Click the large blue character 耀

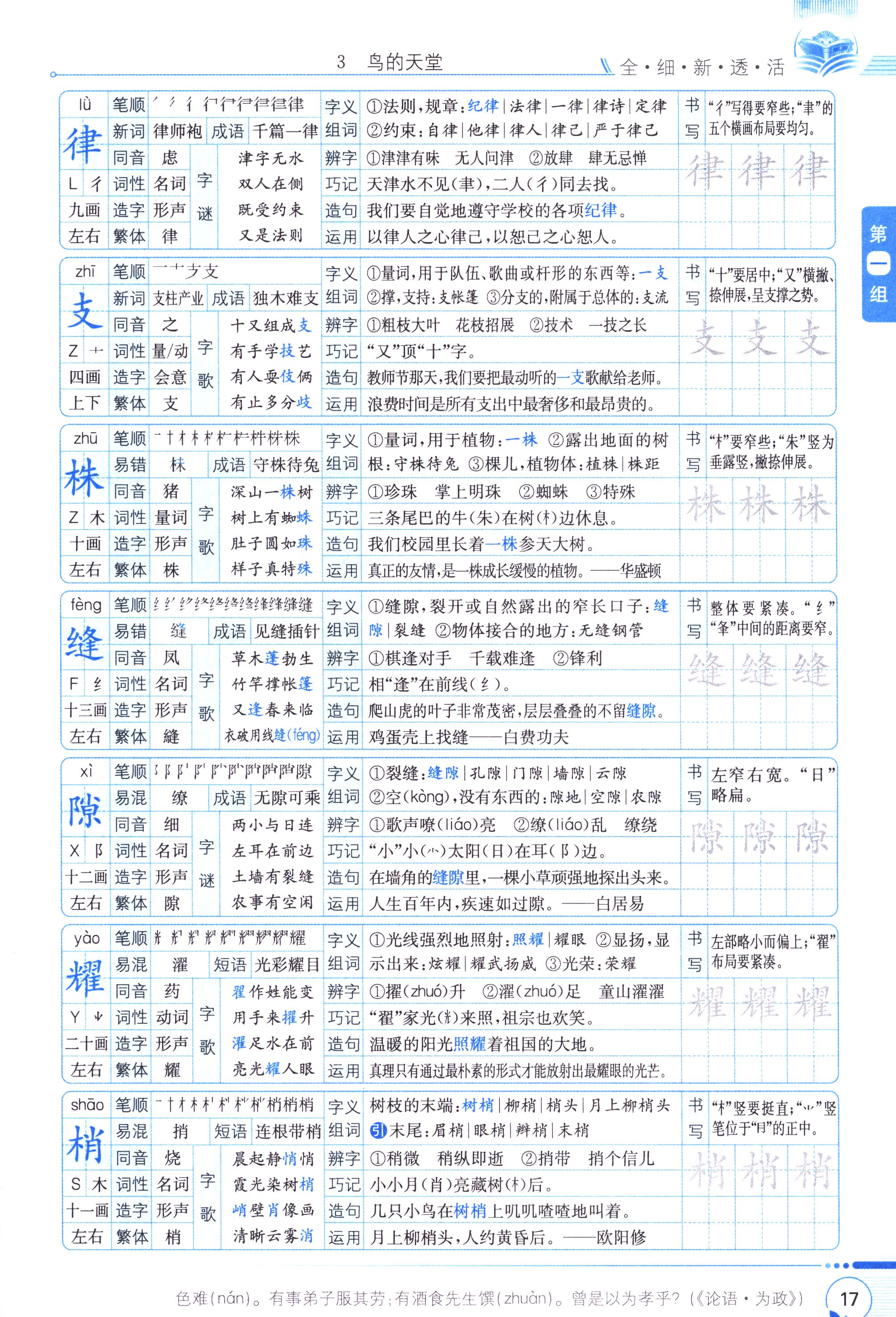(x=85, y=978)
